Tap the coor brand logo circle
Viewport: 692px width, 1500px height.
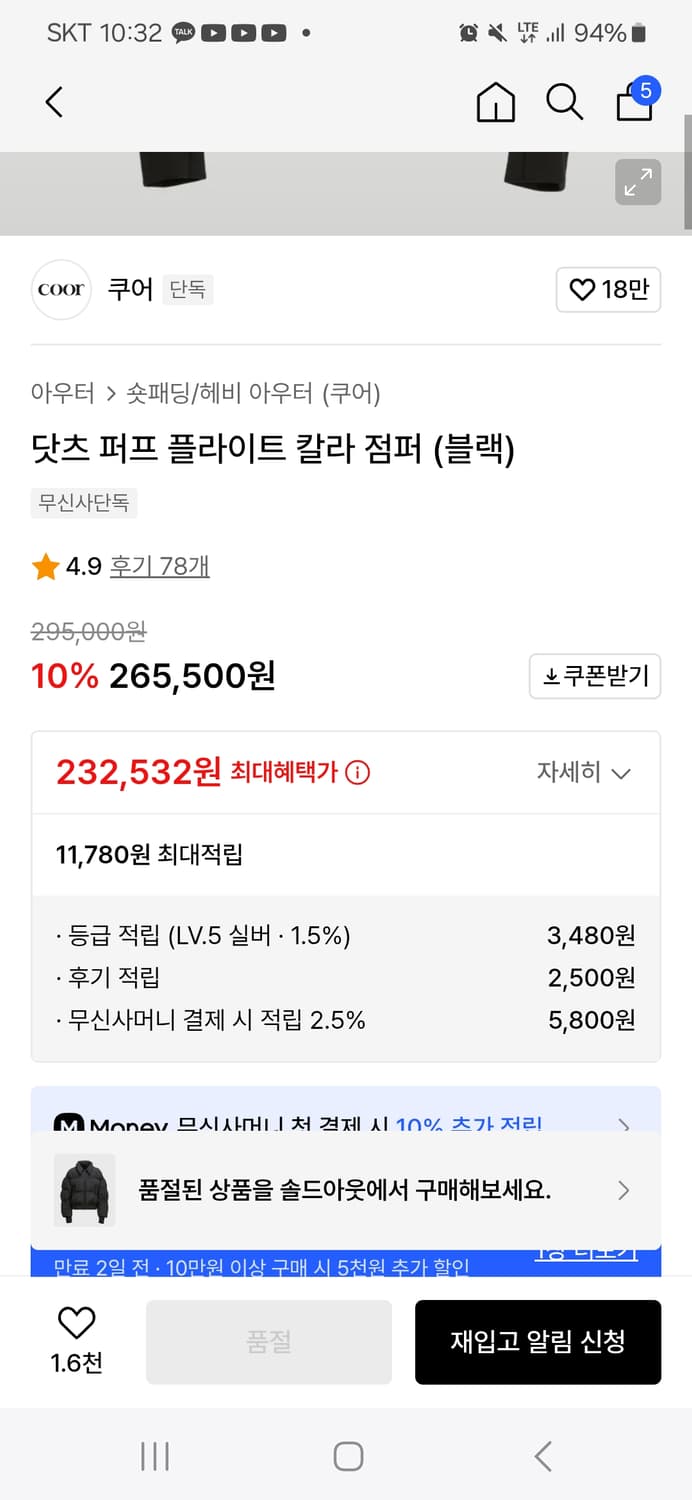point(61,289)
